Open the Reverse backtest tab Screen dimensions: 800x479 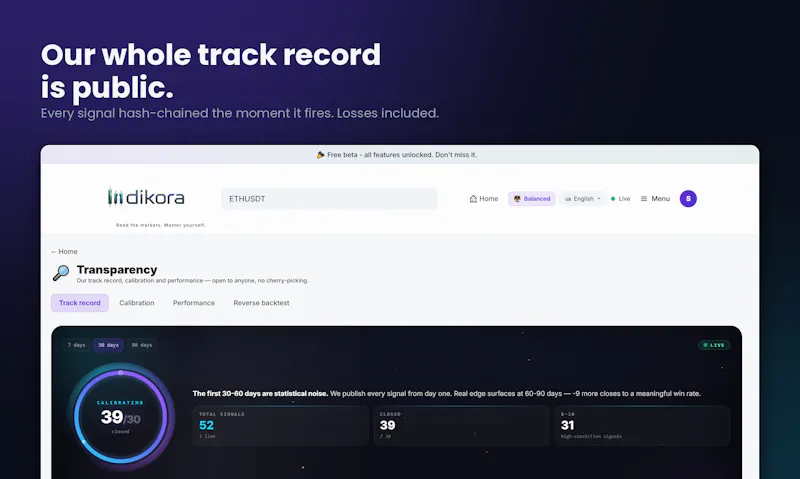pos(261,302)
